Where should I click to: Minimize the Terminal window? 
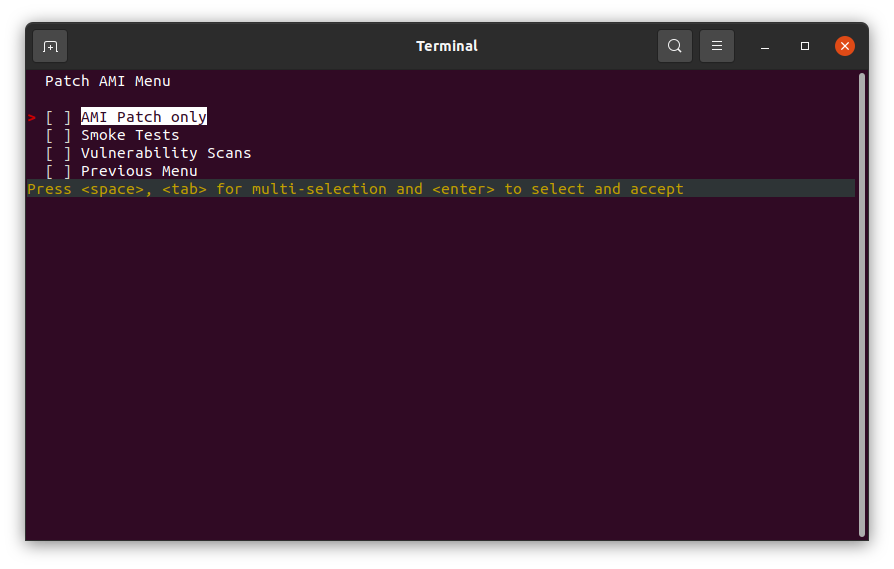765,46
